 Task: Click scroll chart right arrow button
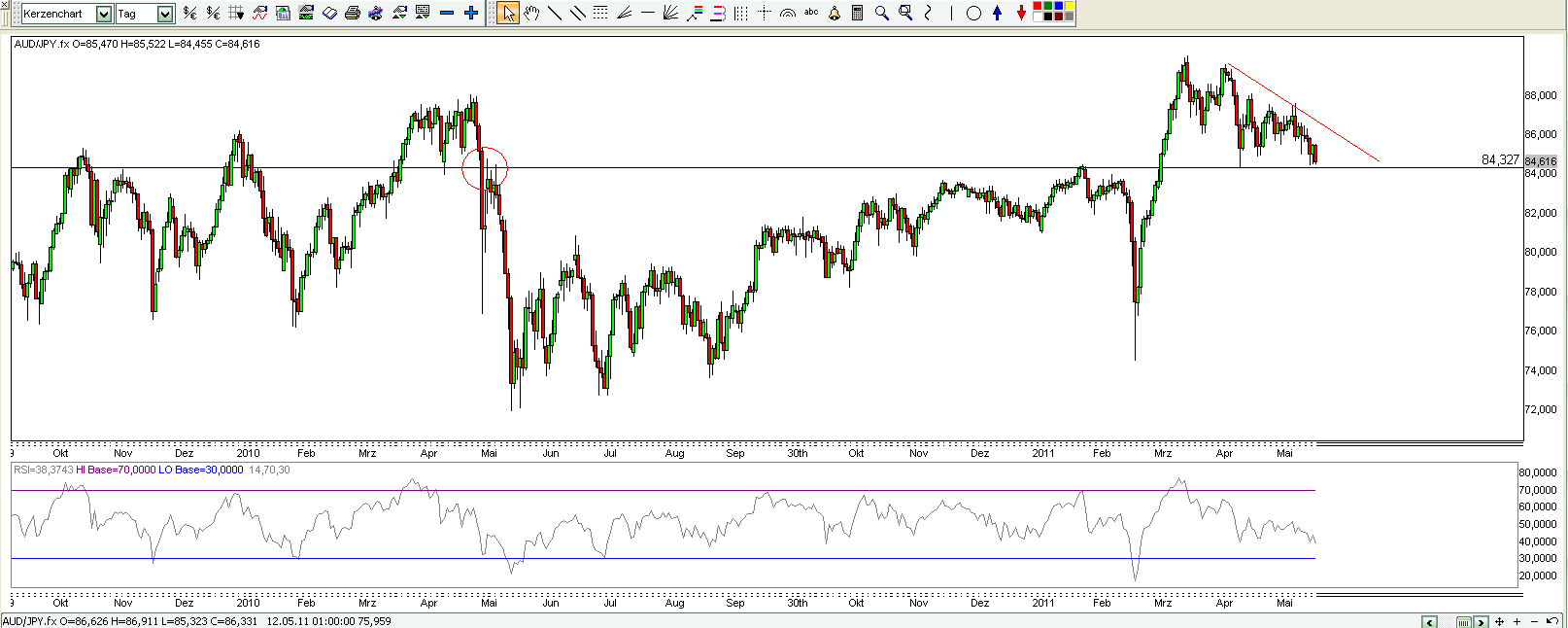[x=1482, y=622]
